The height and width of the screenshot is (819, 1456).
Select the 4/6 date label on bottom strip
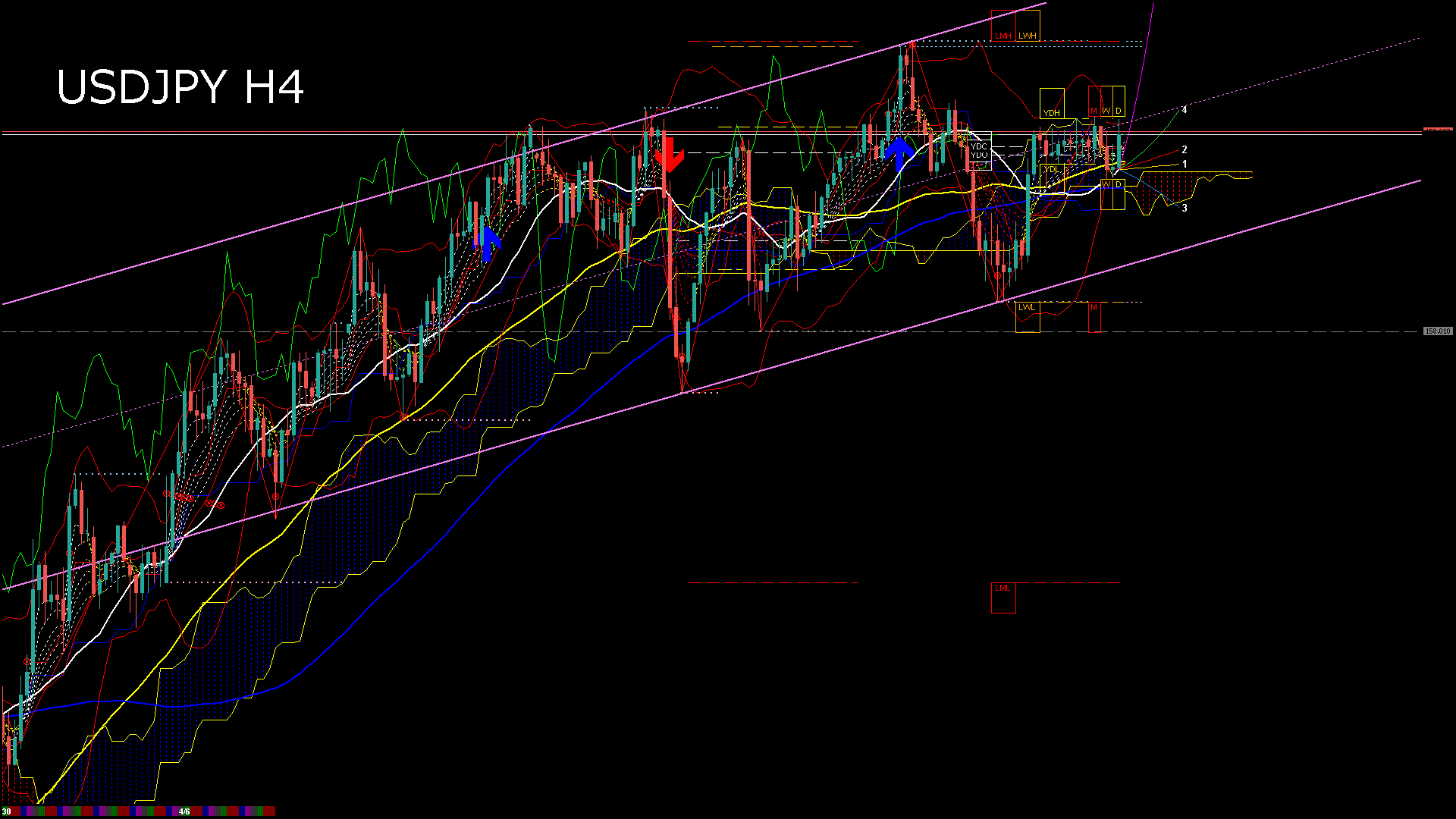pos(184,811)
